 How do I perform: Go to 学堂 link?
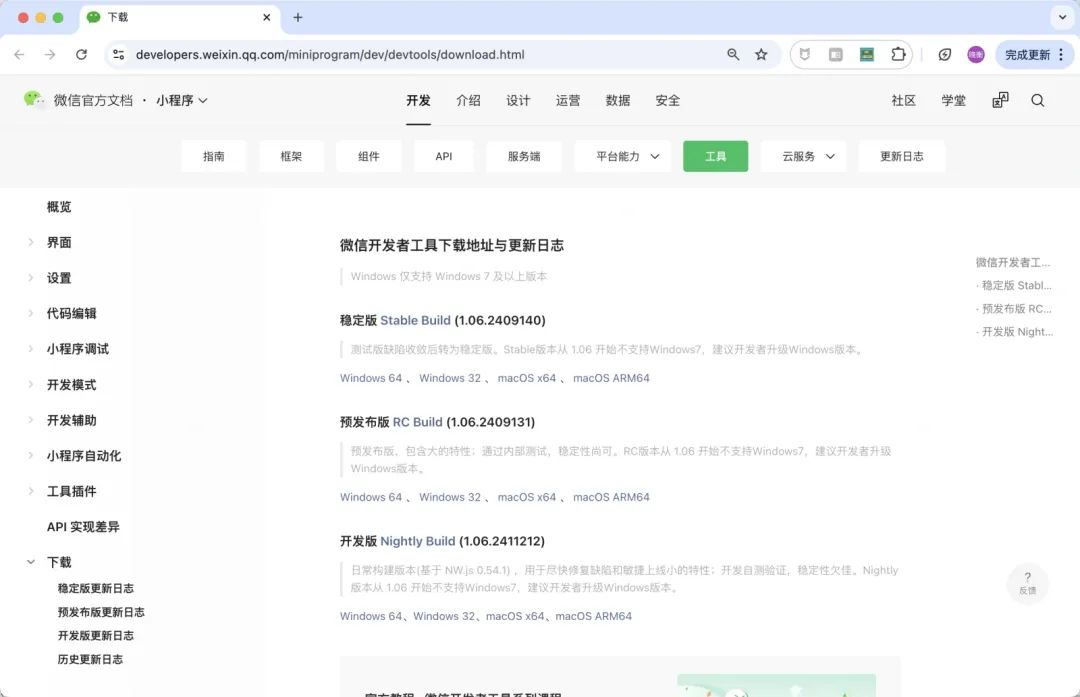[953, 101]
